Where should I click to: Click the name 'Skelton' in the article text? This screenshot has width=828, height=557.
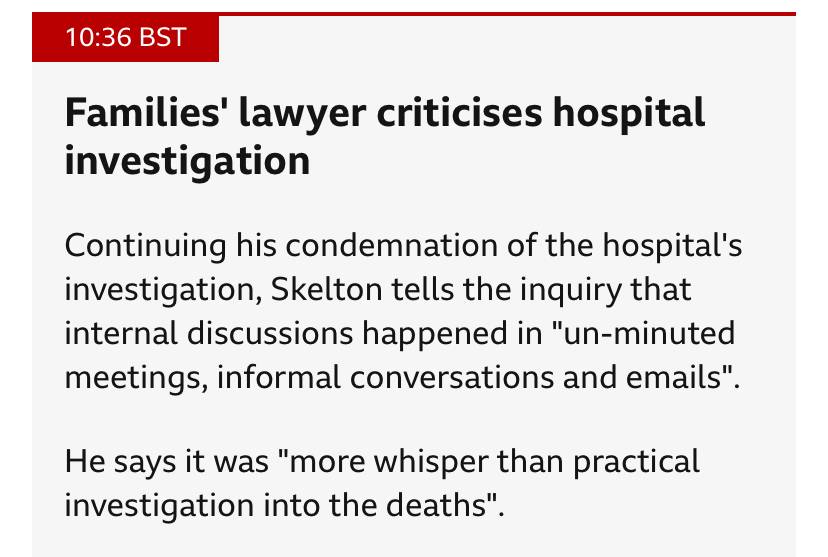tap(326, 289)
